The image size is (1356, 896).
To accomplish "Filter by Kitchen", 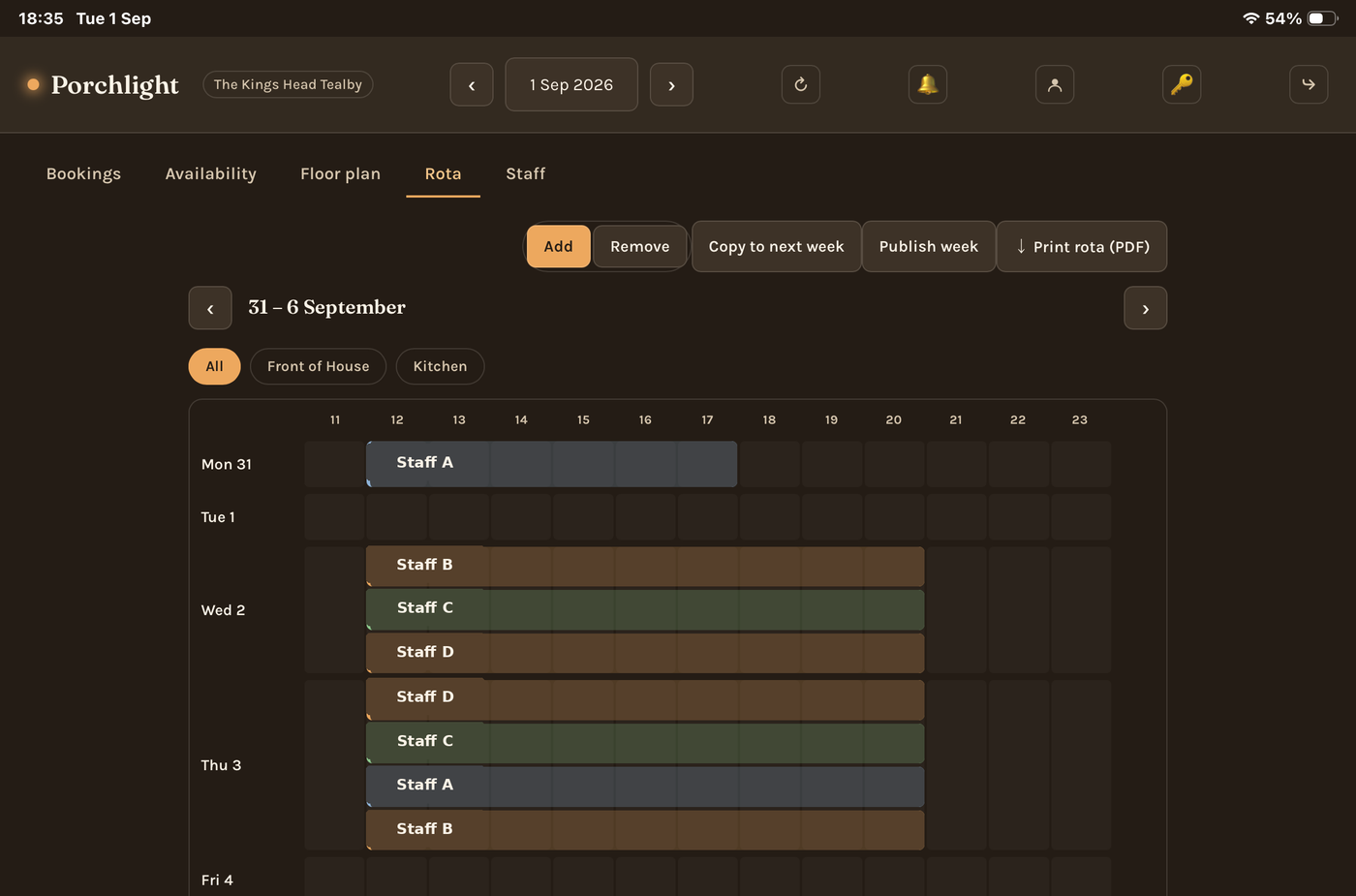I will (x=440, y=366).
